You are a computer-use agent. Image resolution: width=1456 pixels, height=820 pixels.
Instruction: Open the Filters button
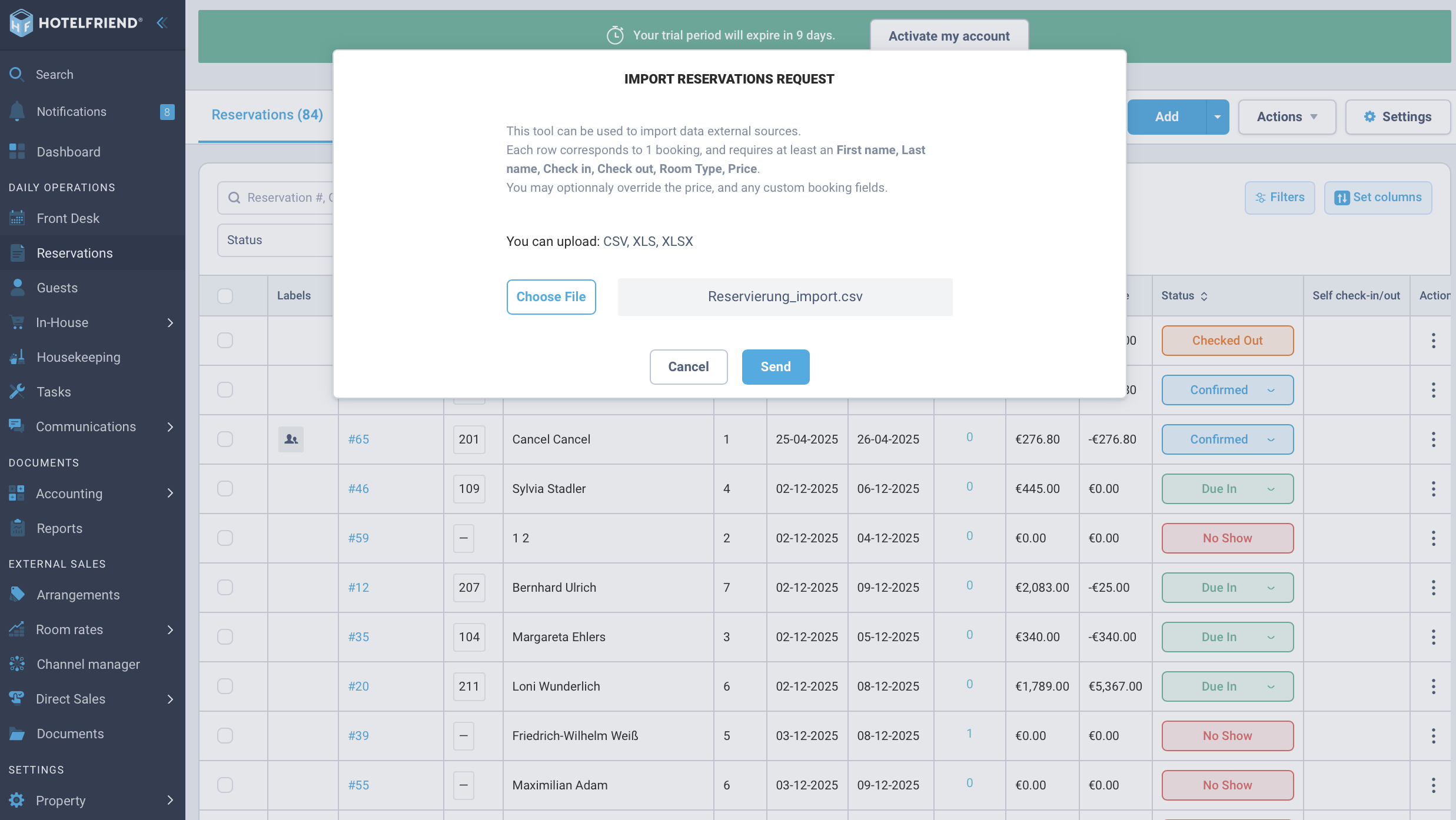point(1279,198)
